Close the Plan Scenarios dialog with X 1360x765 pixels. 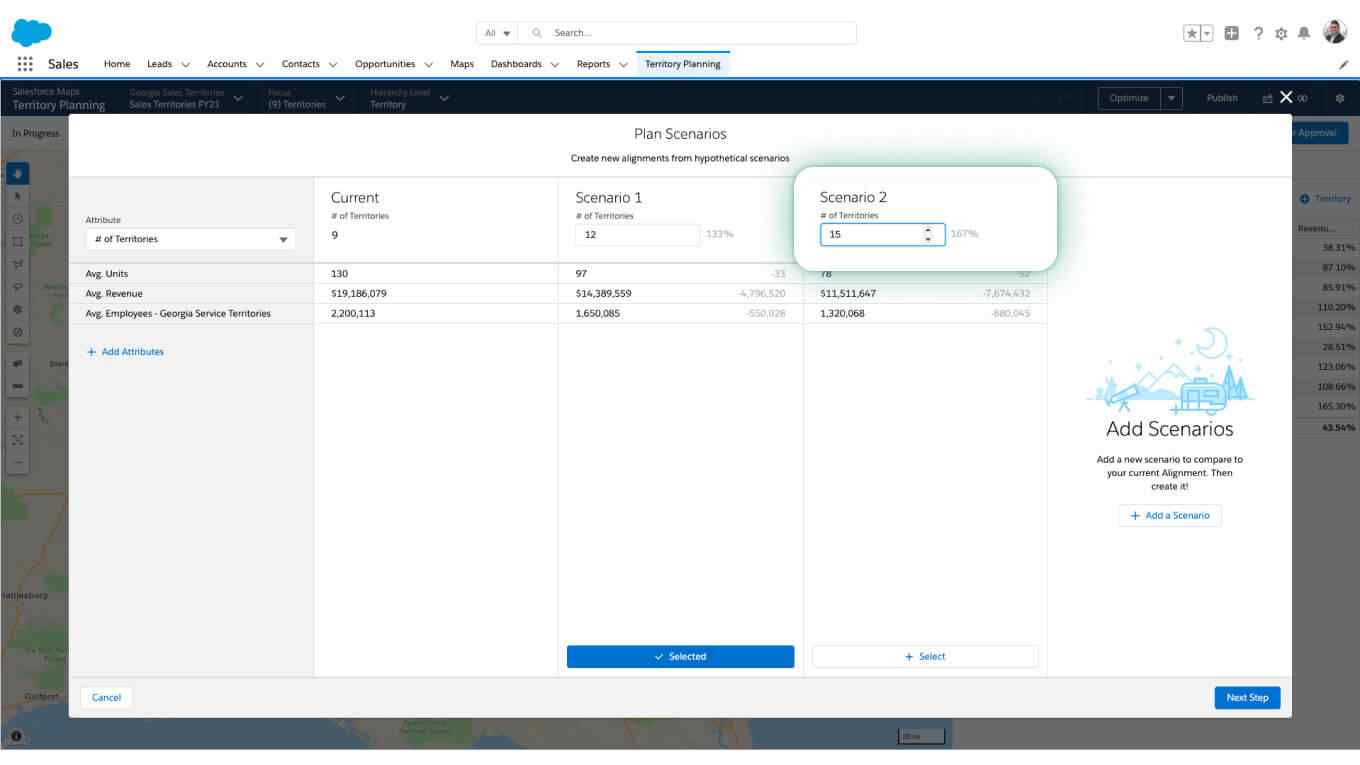point(1286,97)
